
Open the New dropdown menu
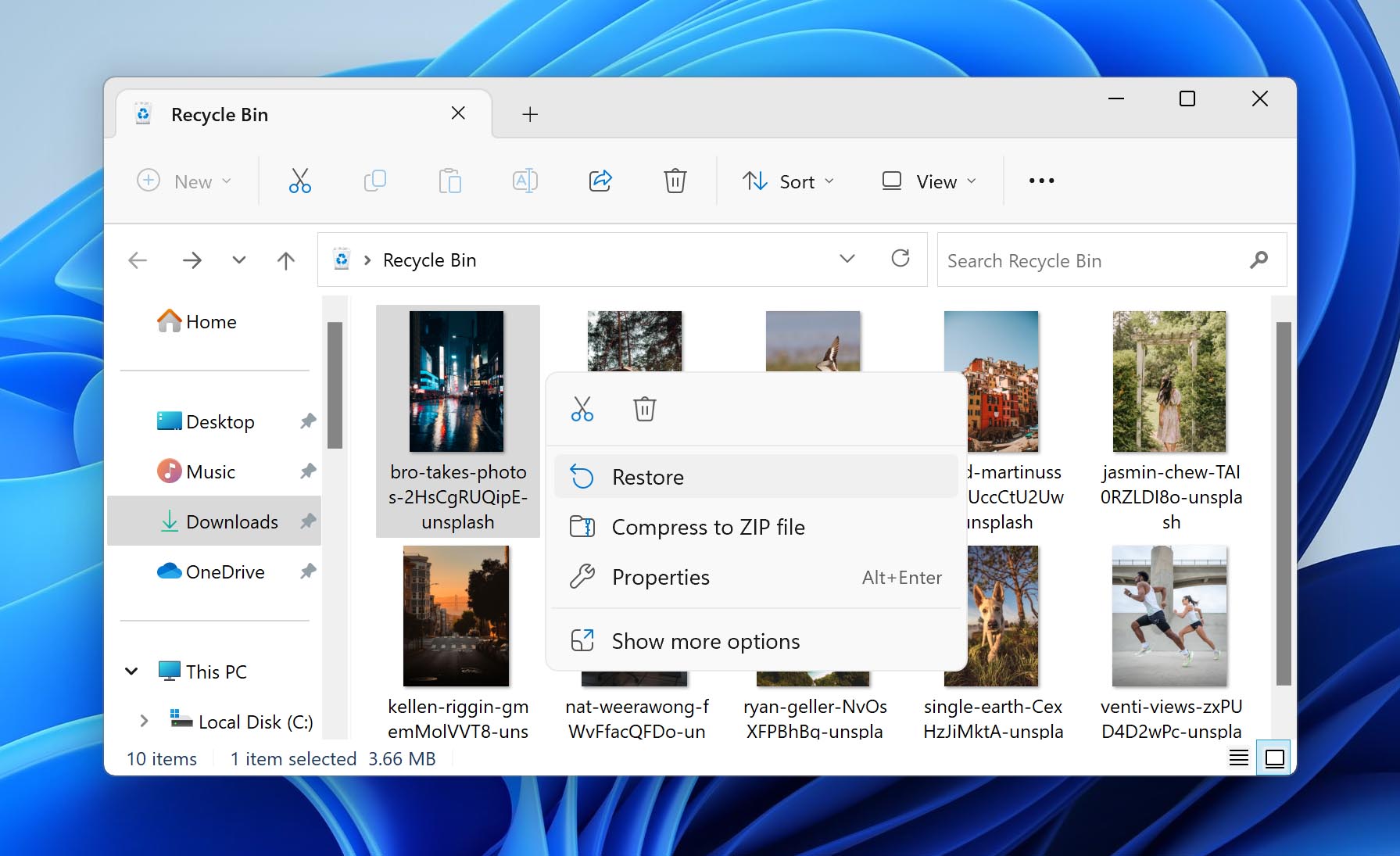click(x=184, y=181)
